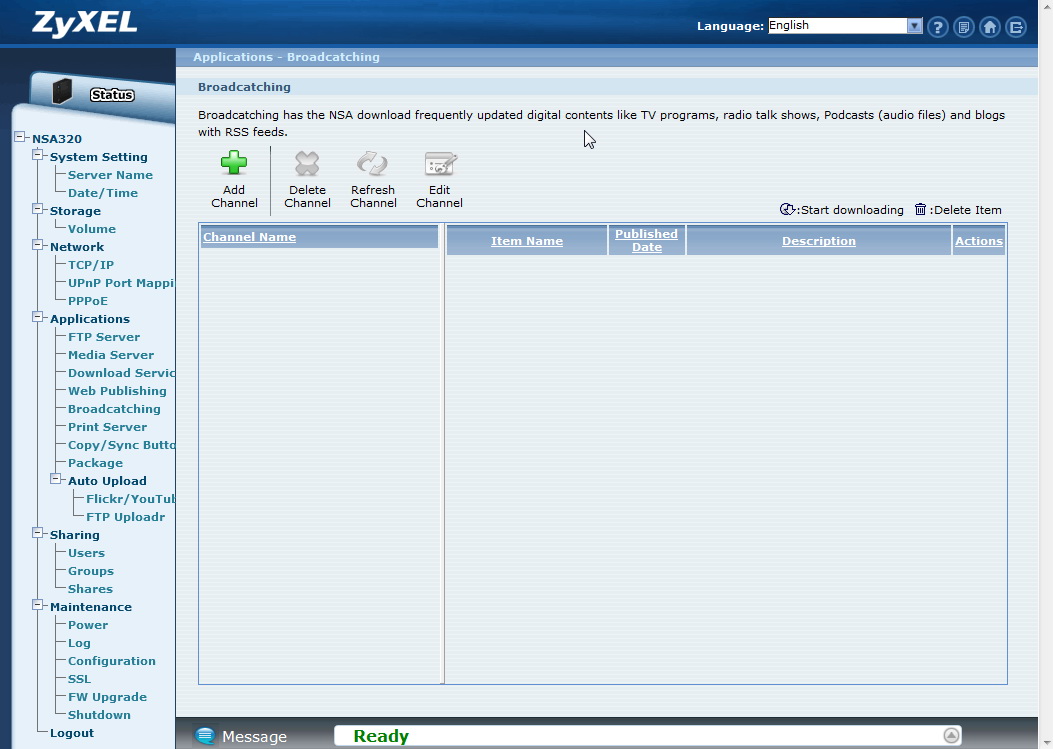Collapse the Sharing tree node
The image size is (1053, 749).
(x=38, y=533)
